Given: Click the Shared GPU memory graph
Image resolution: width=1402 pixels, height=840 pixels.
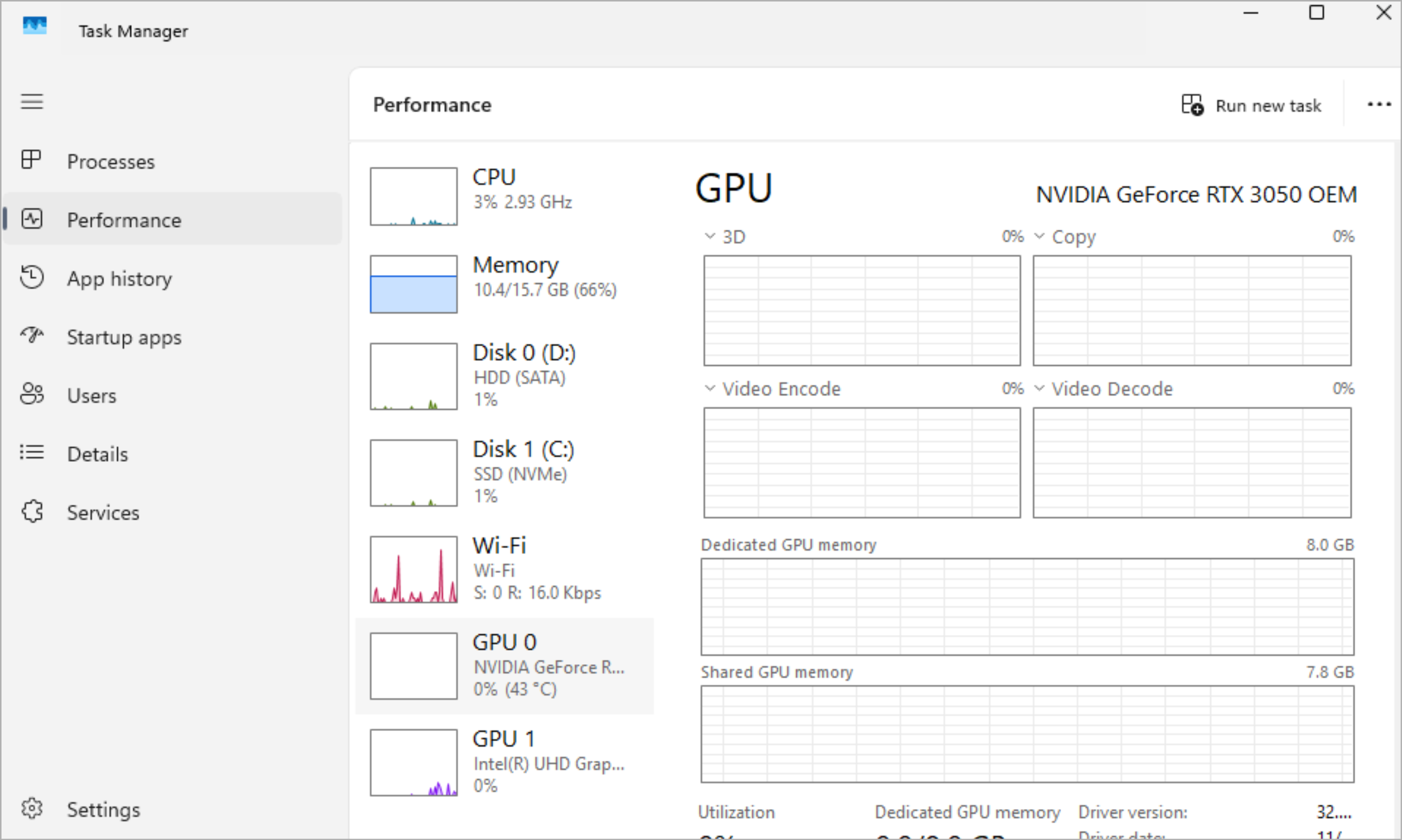Looking at the screenshot, I should click(x=1027, y=734).
